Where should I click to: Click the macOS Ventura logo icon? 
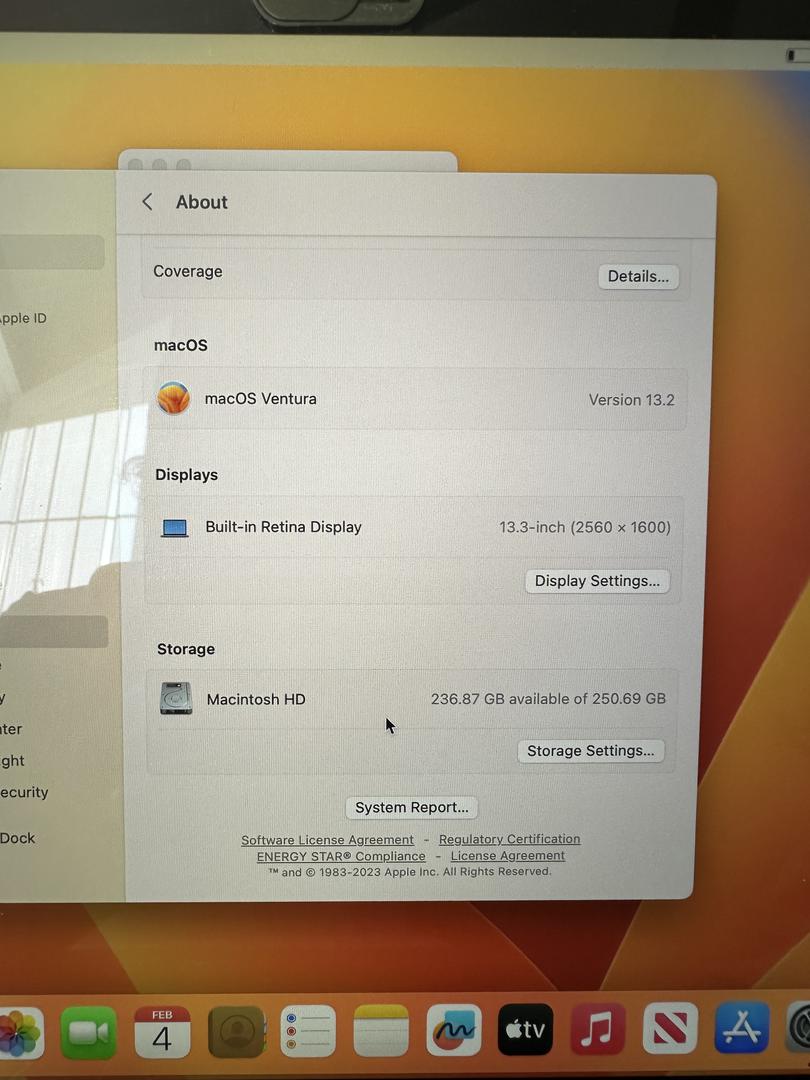pyautogui.click(x=174, y=398)
